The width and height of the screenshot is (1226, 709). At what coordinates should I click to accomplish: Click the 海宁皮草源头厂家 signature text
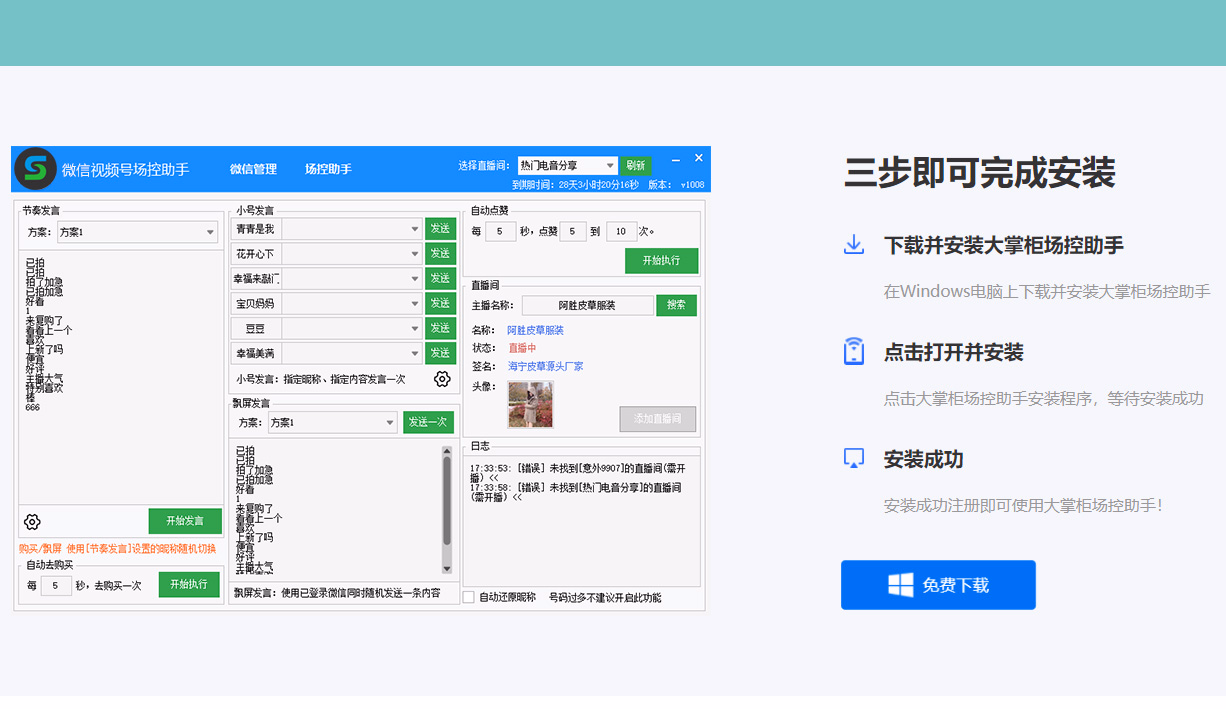click(x=545, y=366)
